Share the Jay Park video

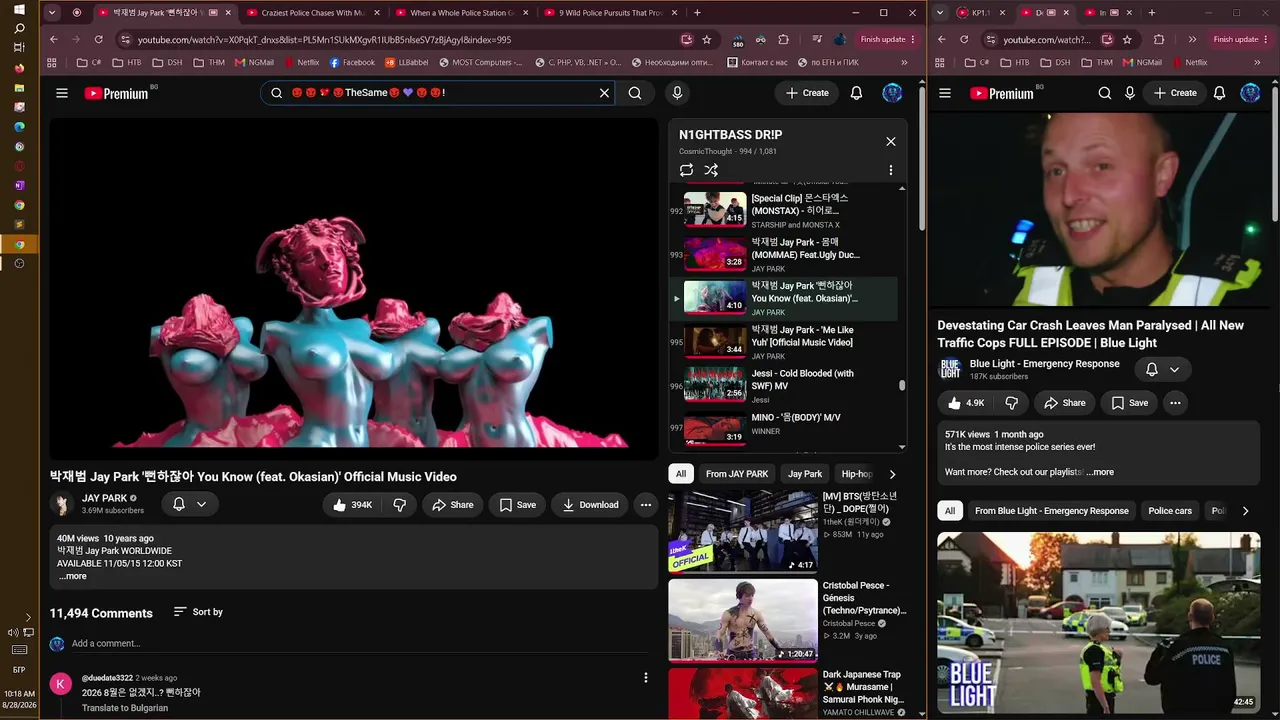pyautogui.click(x=452, y=505)
